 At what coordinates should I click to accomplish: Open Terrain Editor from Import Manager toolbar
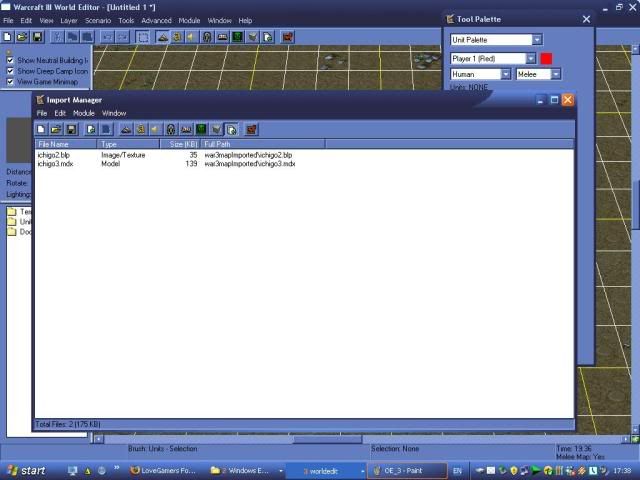[x=126, y=129]
